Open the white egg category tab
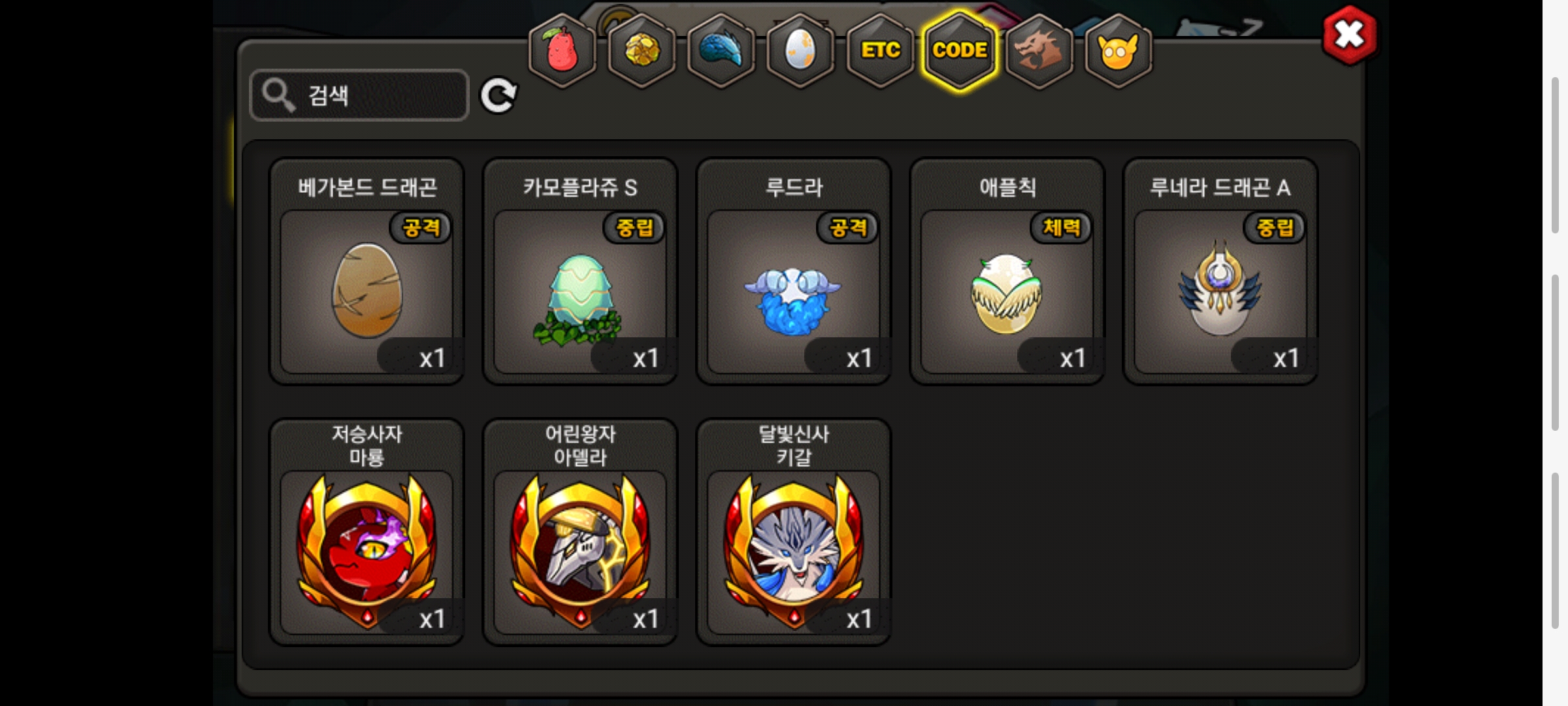This screenshot has height=706, width=1568. click(x=800, y=50)
